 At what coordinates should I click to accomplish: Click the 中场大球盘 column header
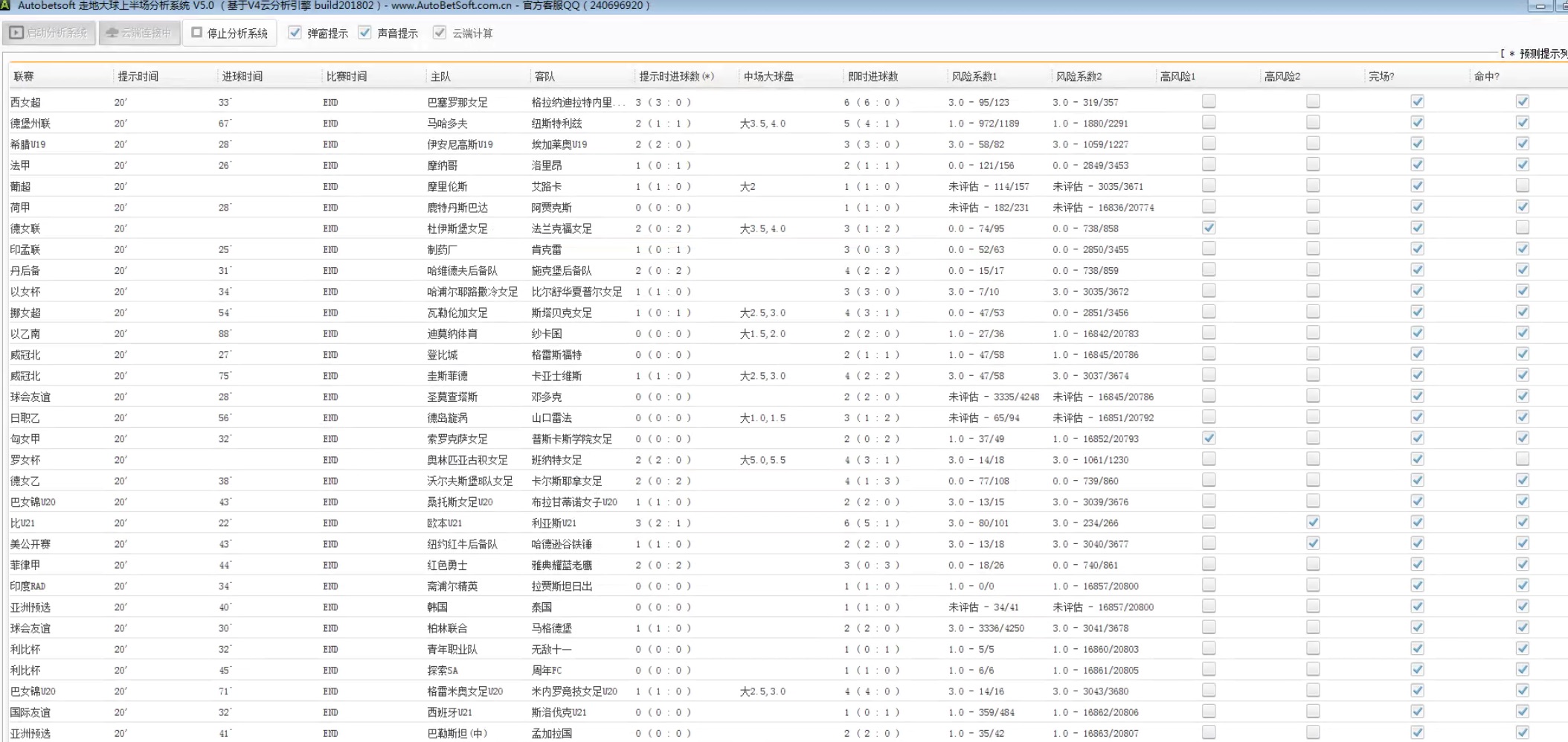coord(768,76)
